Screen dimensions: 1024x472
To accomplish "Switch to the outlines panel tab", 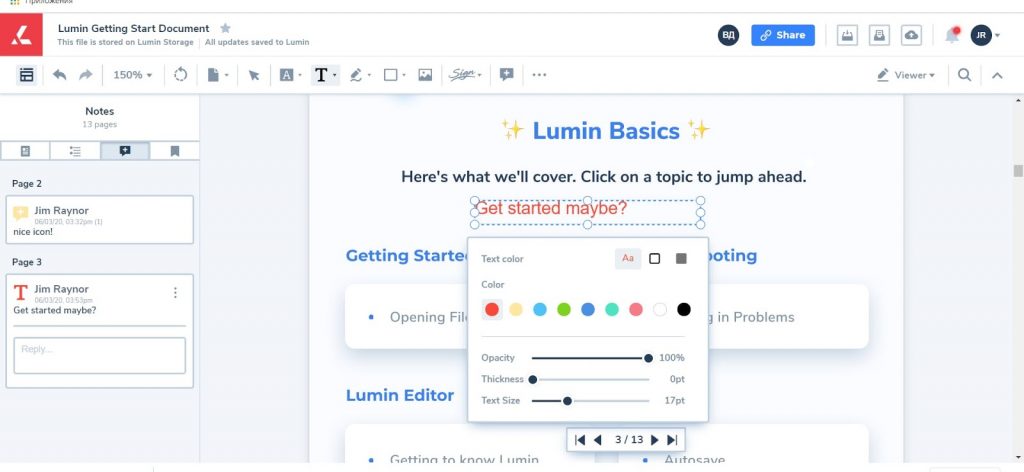I will 75,151.
